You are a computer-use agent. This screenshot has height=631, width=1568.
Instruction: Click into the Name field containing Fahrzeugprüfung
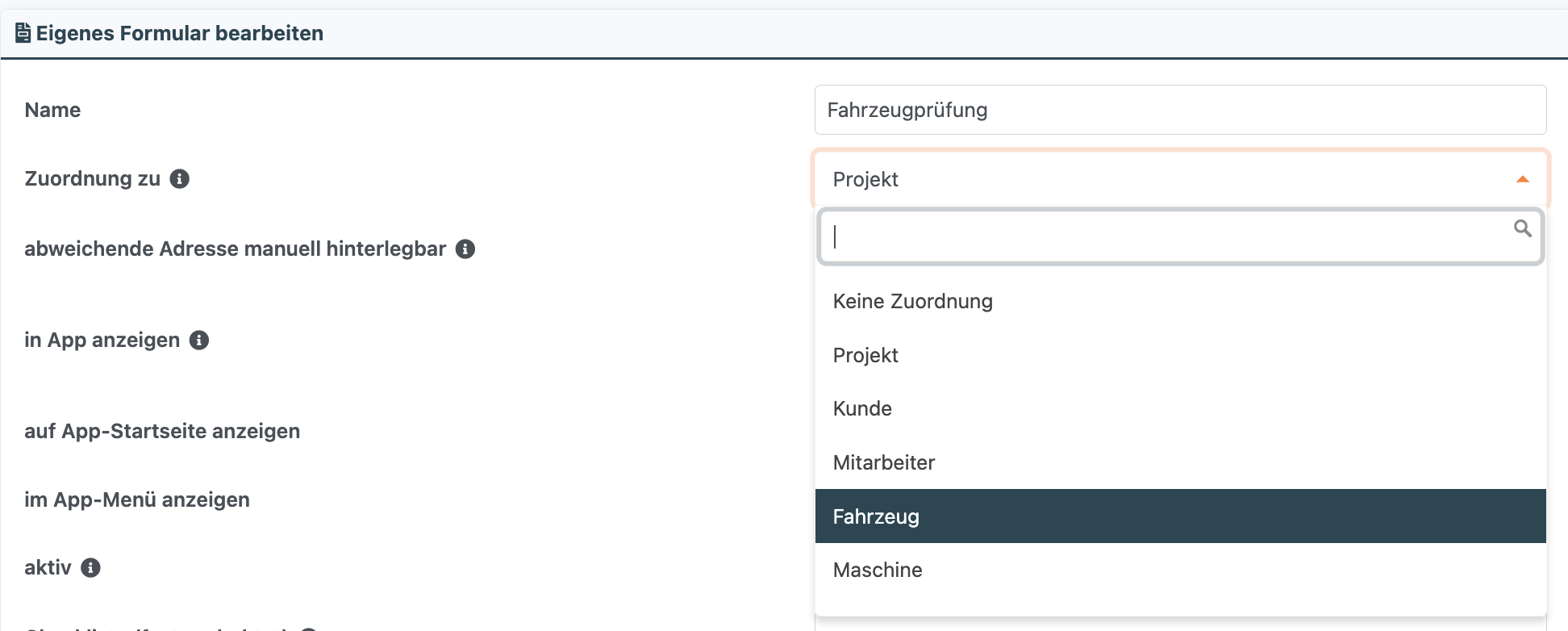1179,110
